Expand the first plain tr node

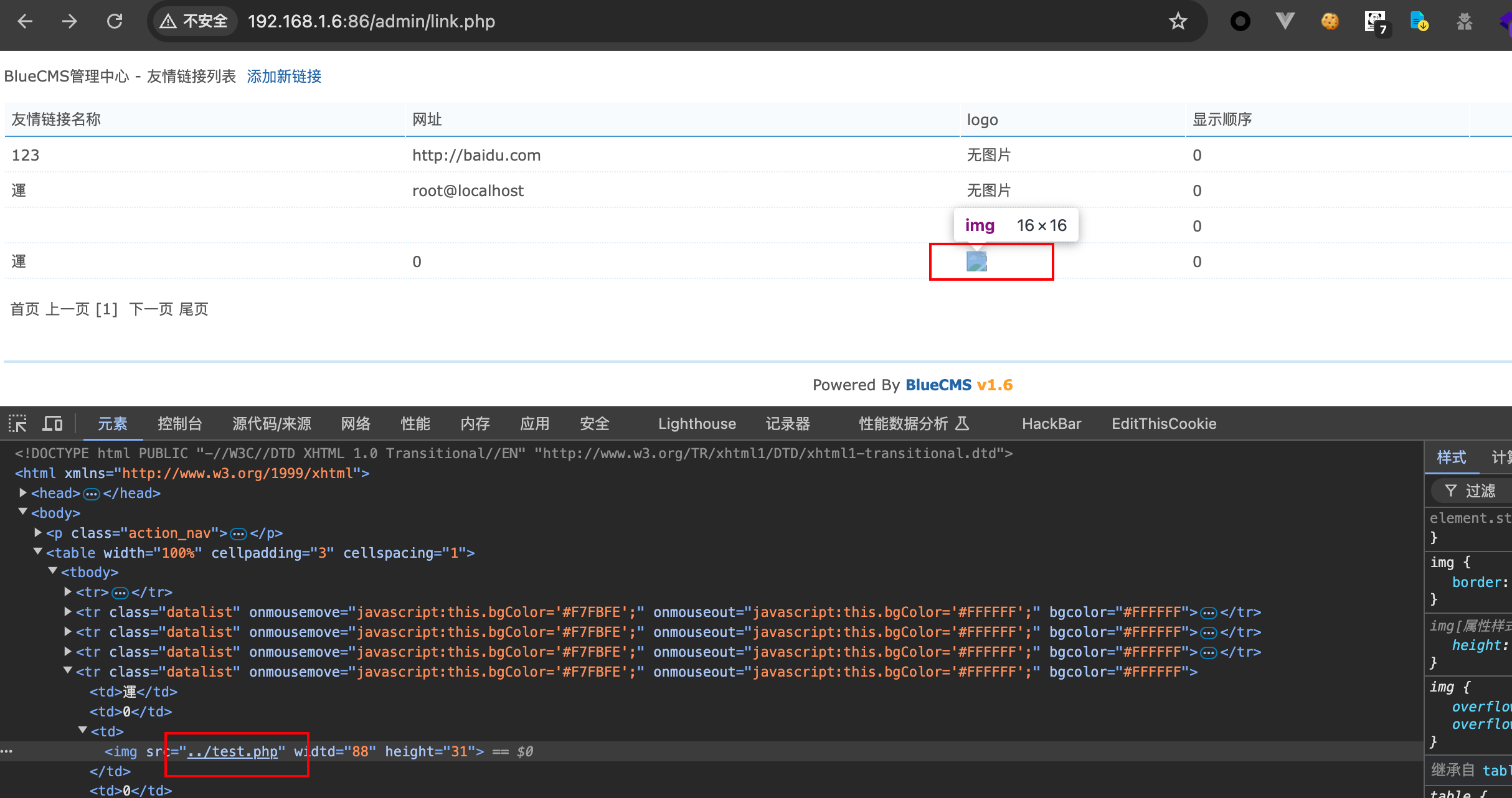pos(68,592)
